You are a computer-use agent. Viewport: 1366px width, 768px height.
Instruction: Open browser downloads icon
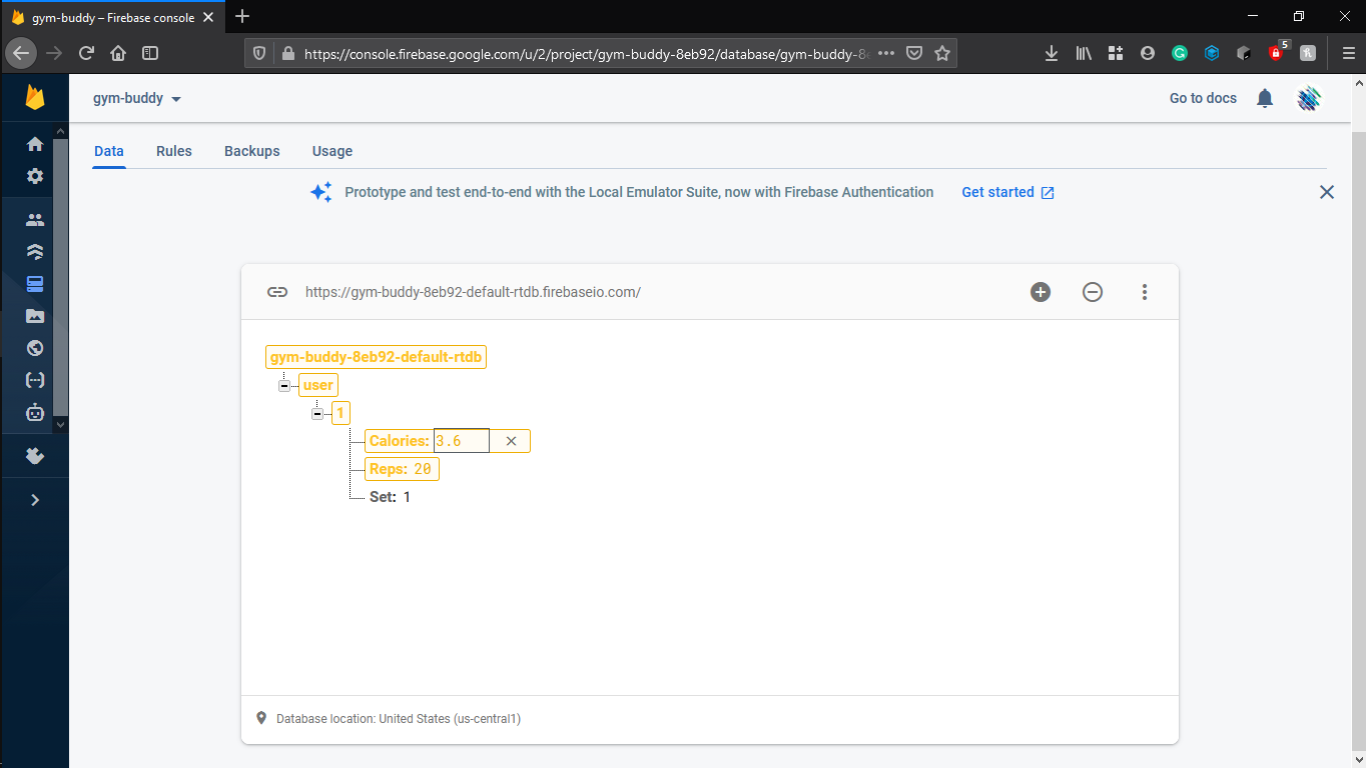click(x=1051, y=53)
